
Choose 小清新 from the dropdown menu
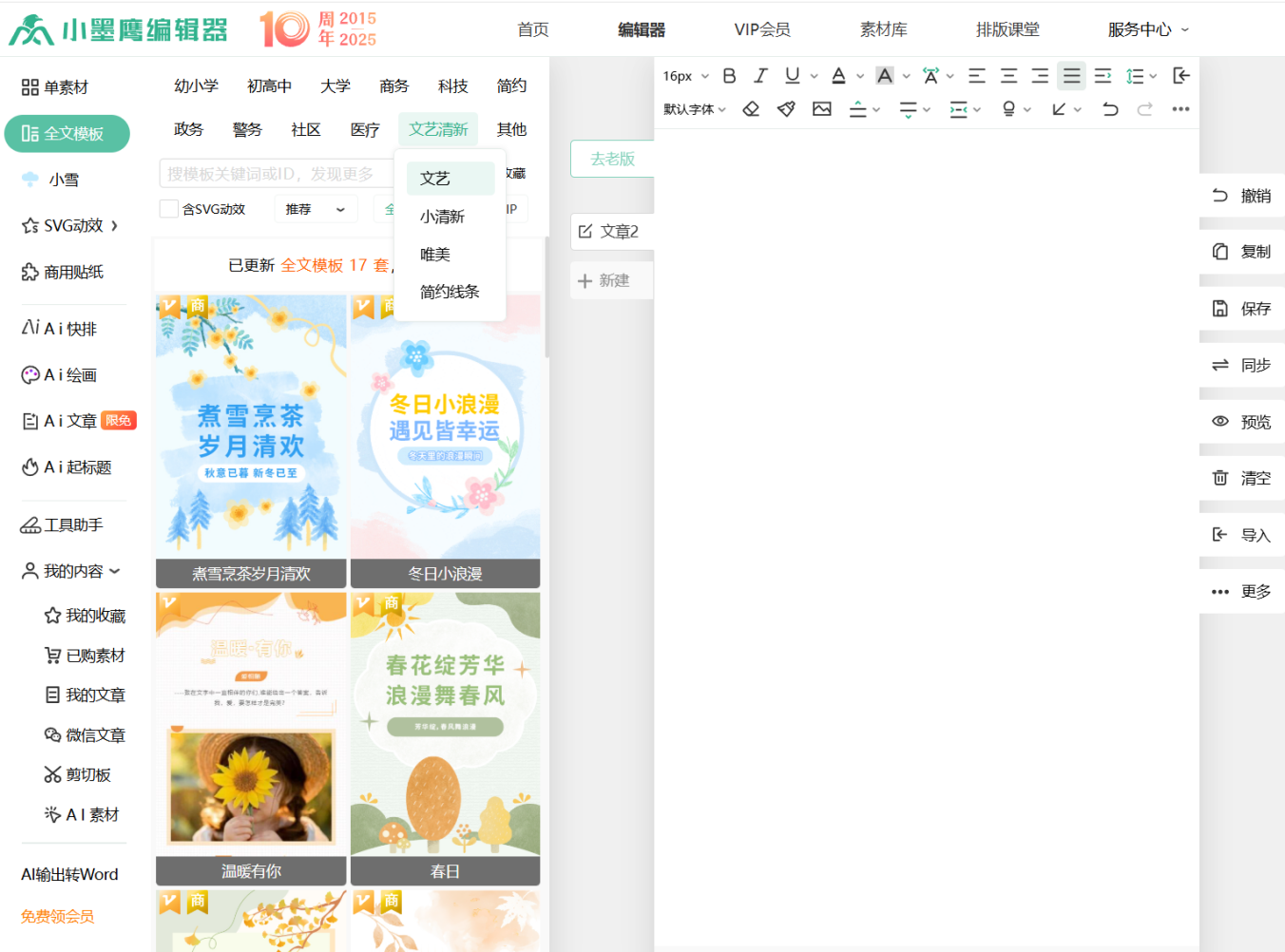click(x=443, y=217)
